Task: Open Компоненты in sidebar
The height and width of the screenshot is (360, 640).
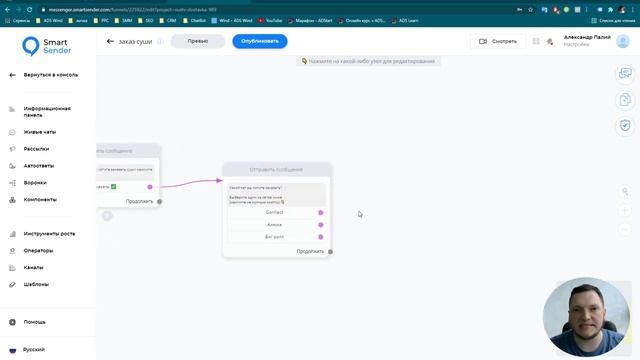Action: click(40, 200)
